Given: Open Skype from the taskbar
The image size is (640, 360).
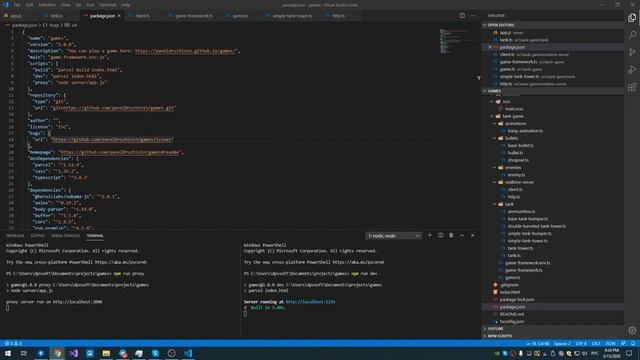Looking at the screenshot, I should pyautogui.click(x=155, y=353).
